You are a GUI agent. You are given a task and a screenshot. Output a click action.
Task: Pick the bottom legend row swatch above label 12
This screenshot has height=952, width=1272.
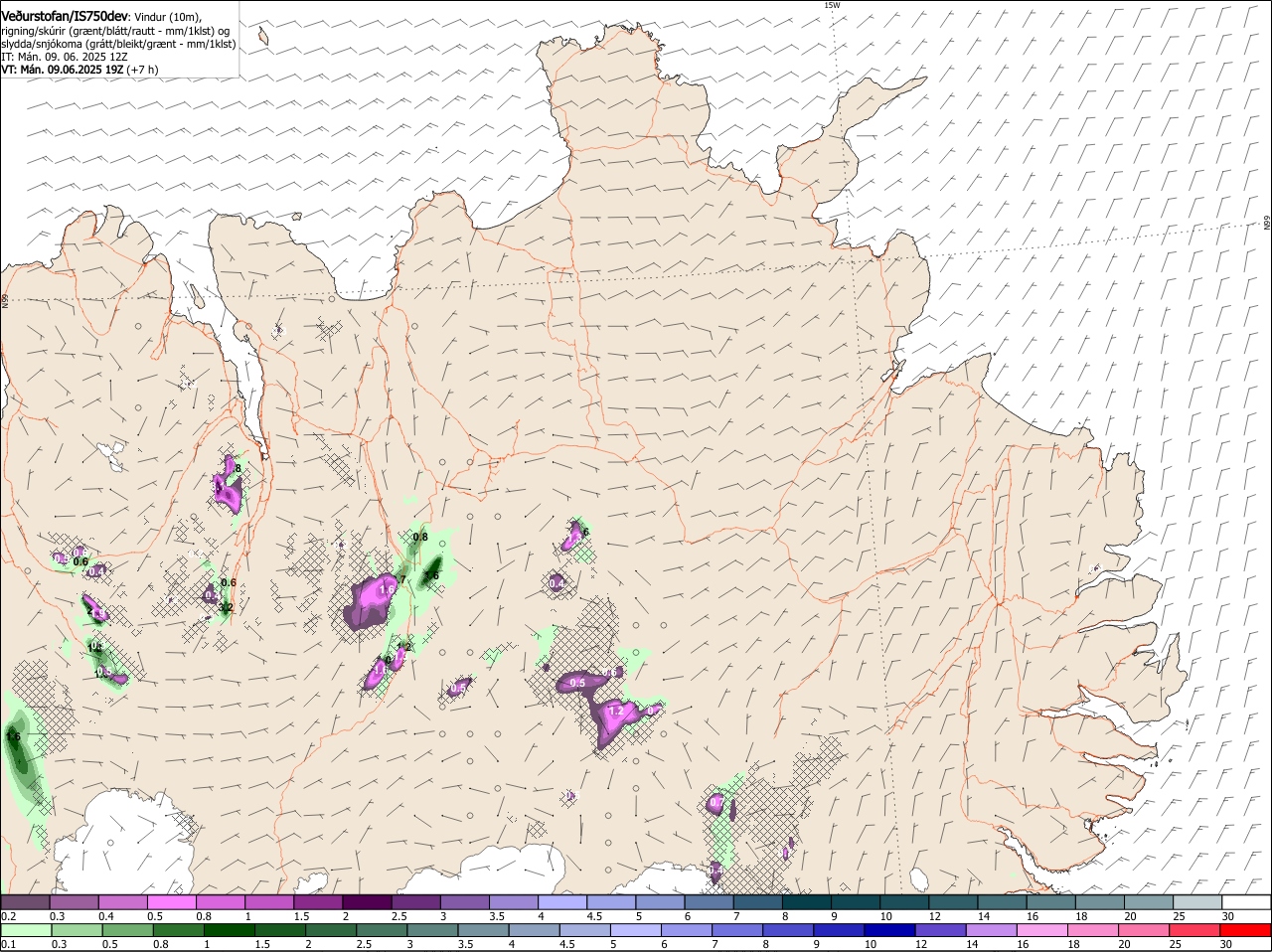click(942, 930)
